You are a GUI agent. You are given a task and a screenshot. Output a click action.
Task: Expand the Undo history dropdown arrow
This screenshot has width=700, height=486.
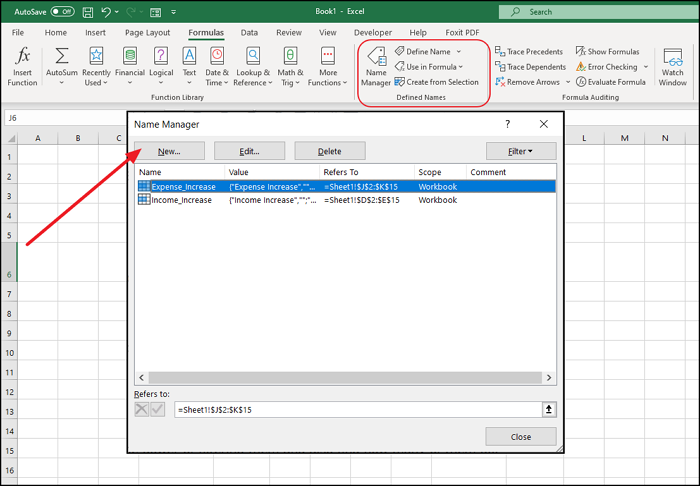coord(117,12)
